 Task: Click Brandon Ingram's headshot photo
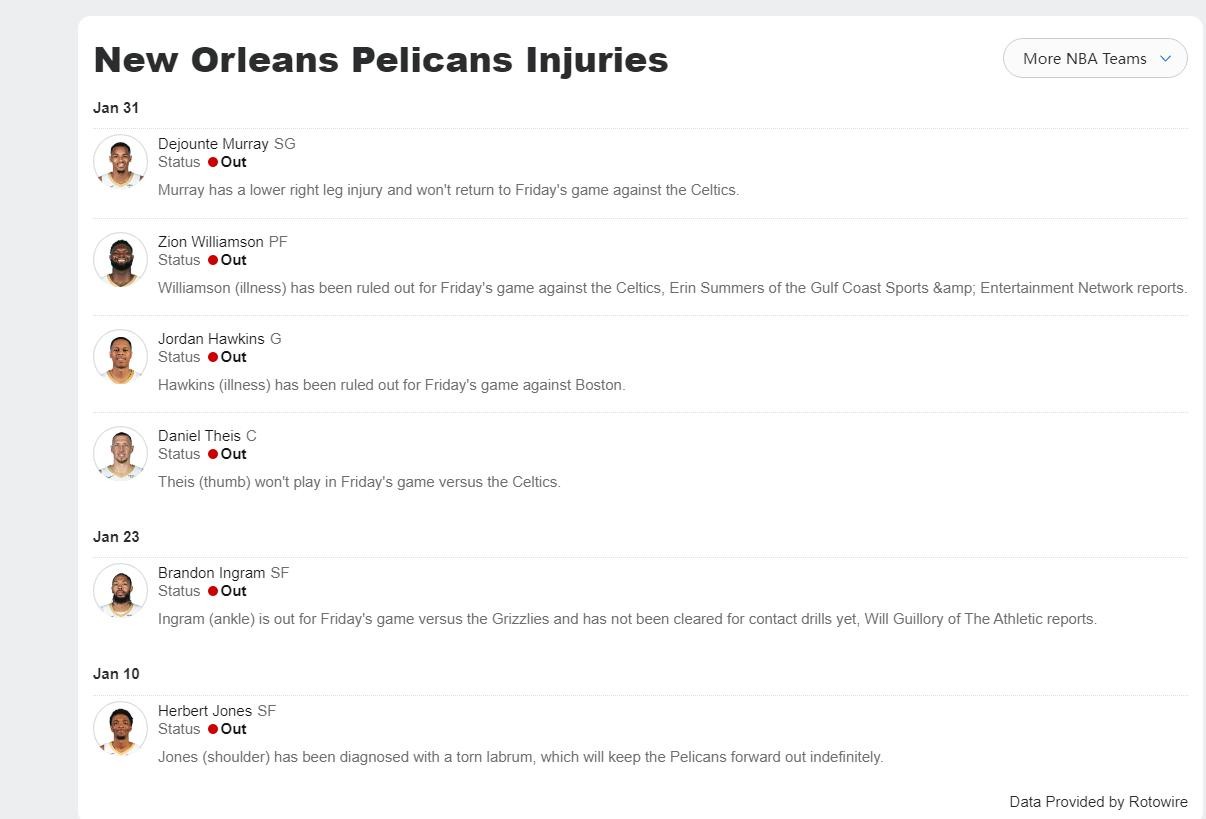121,591
